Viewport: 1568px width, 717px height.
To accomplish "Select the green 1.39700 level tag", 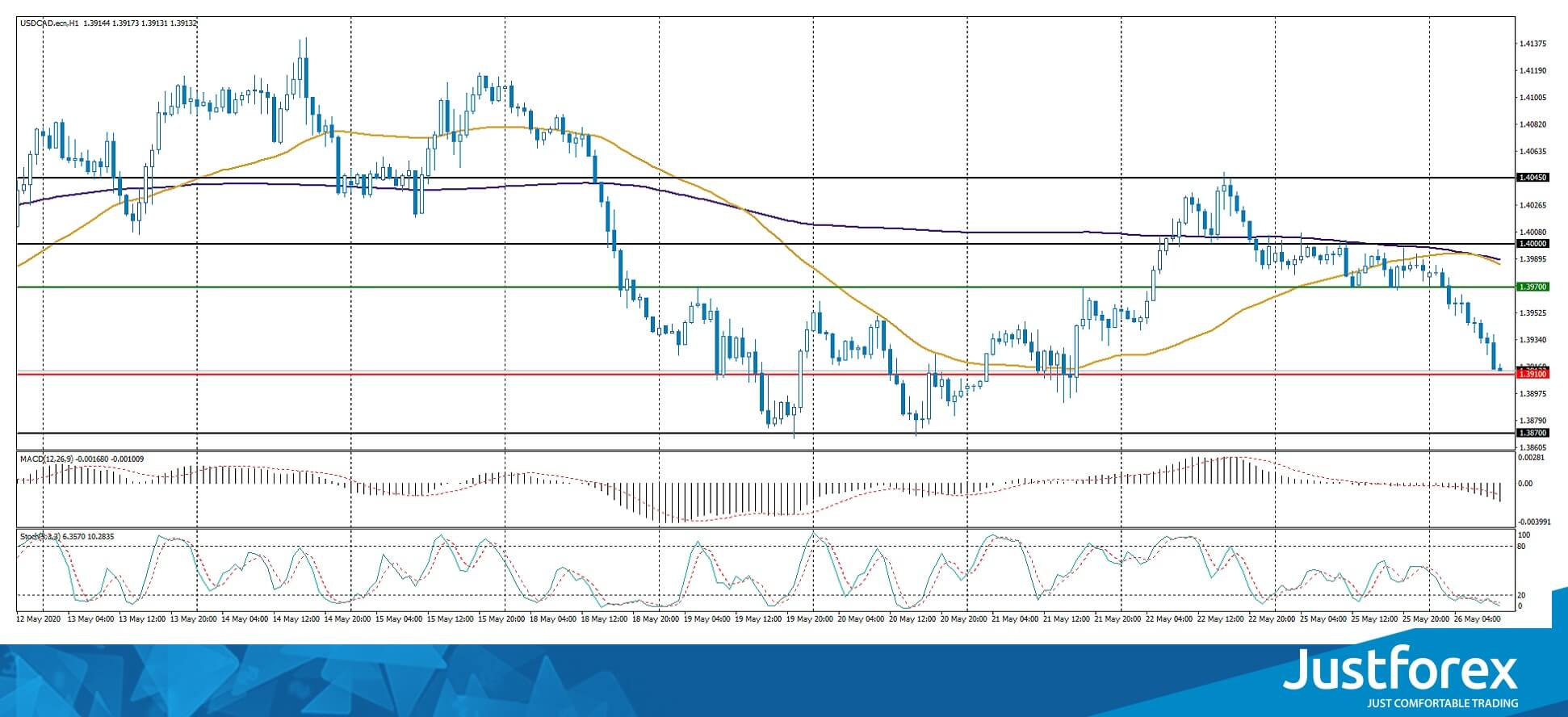I will pos(1532,287).
